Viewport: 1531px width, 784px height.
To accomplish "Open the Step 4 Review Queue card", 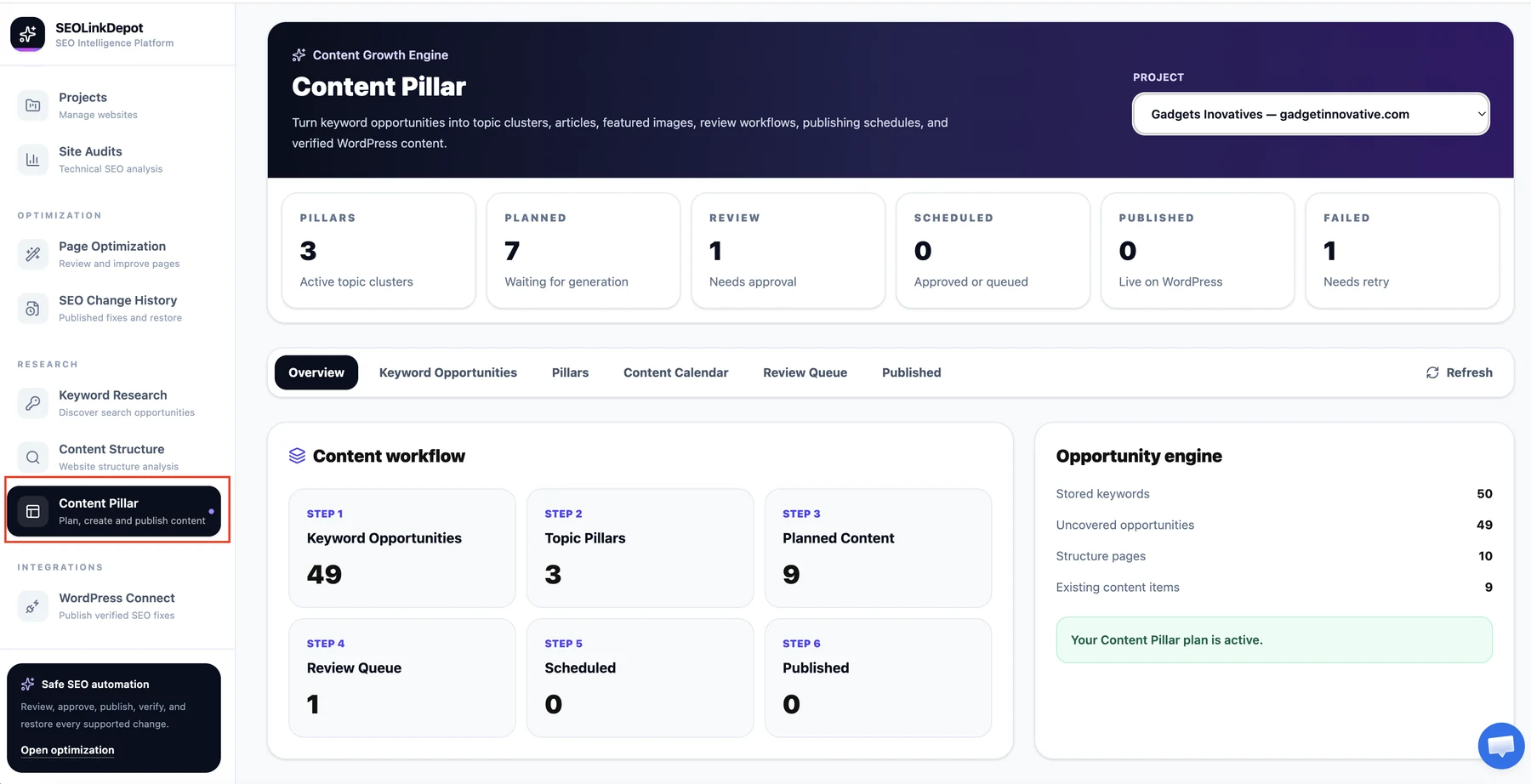I will (x=402, y=678).
